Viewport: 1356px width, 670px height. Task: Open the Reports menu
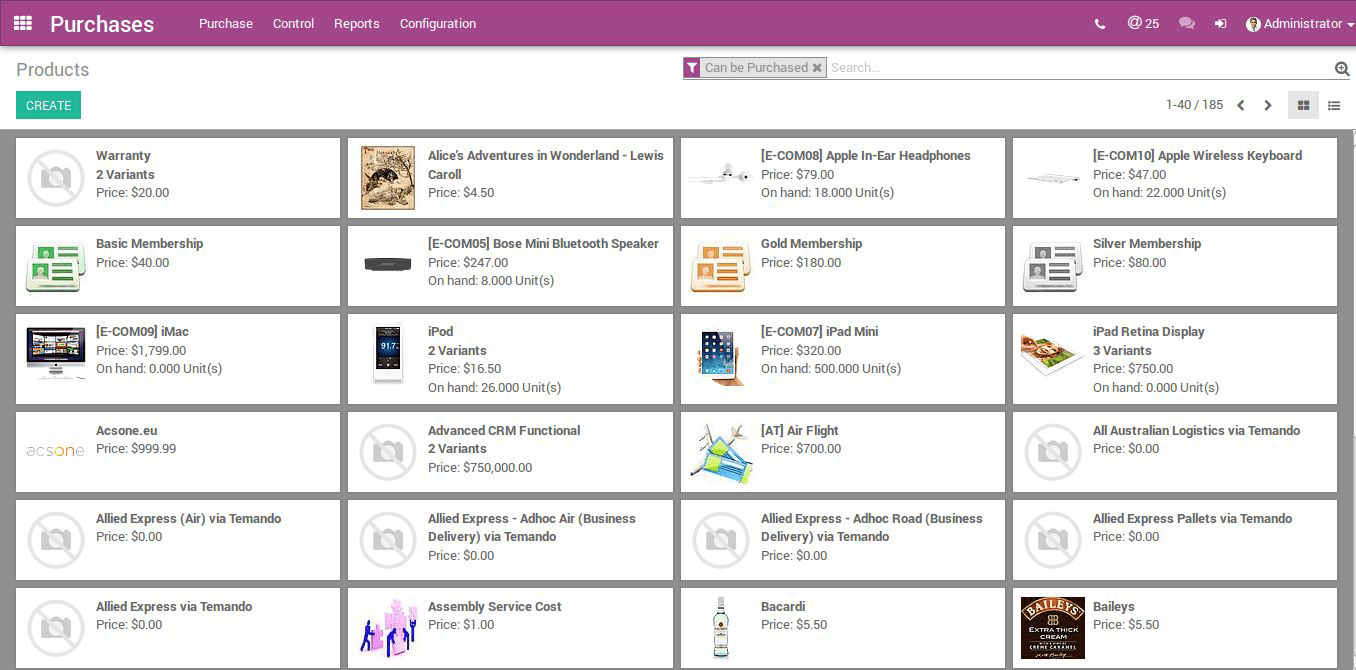click(x=357, y=24)
